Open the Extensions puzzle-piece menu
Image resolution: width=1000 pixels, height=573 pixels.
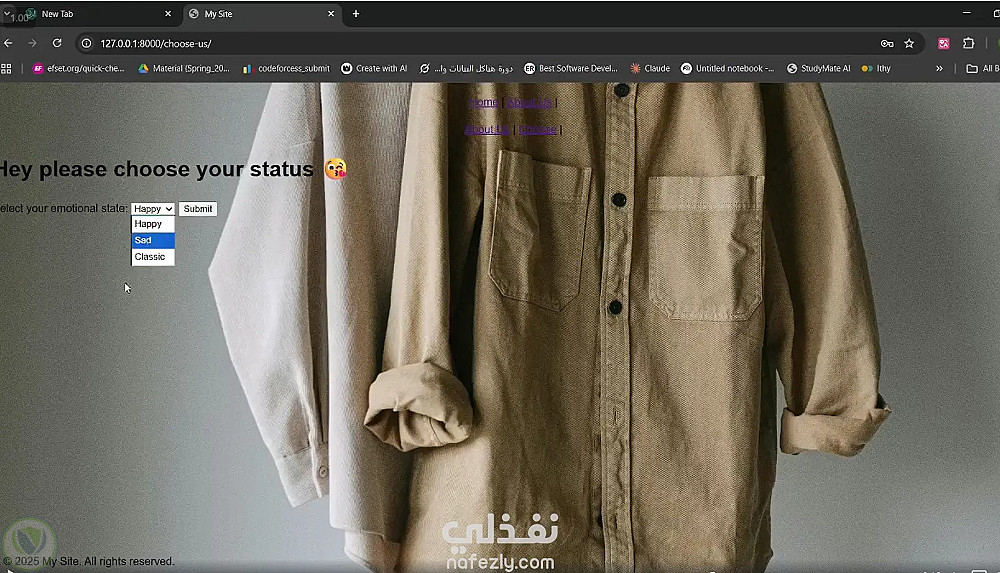point(968,43)
